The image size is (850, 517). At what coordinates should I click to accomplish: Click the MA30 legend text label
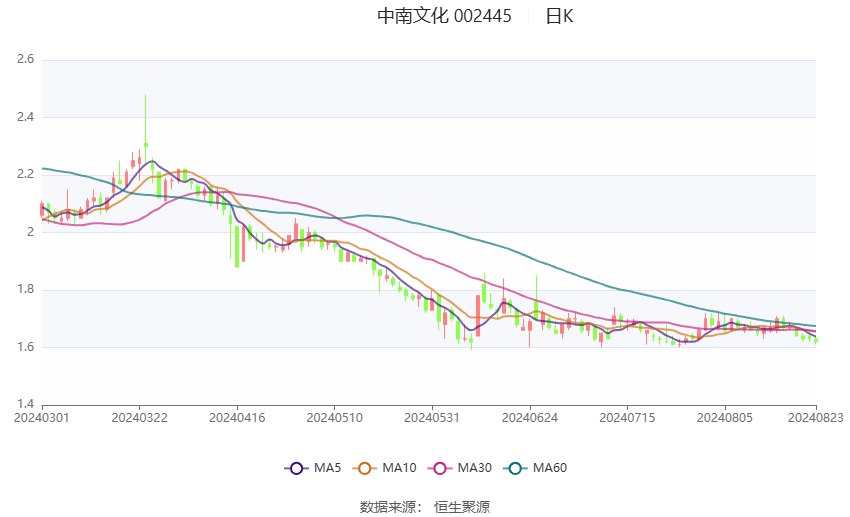(x=473, y=468)
